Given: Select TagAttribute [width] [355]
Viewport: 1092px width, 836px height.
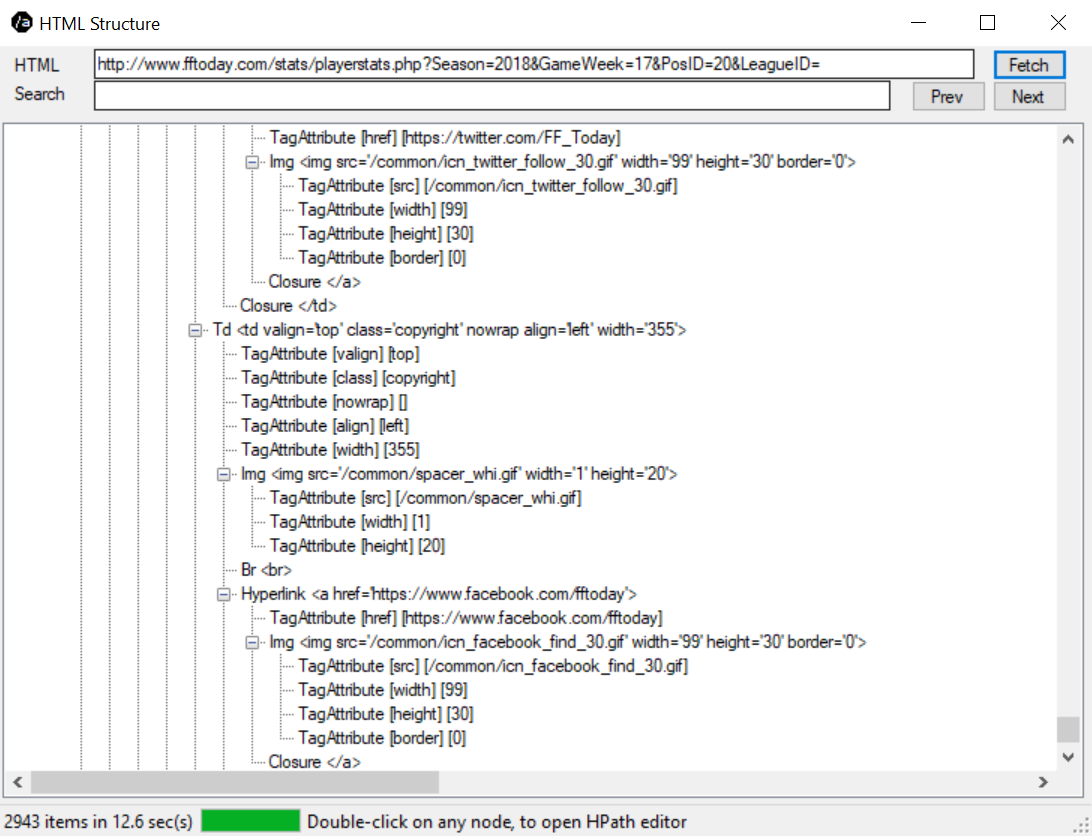Looking at the screenshot, I should tap(330, 450).
